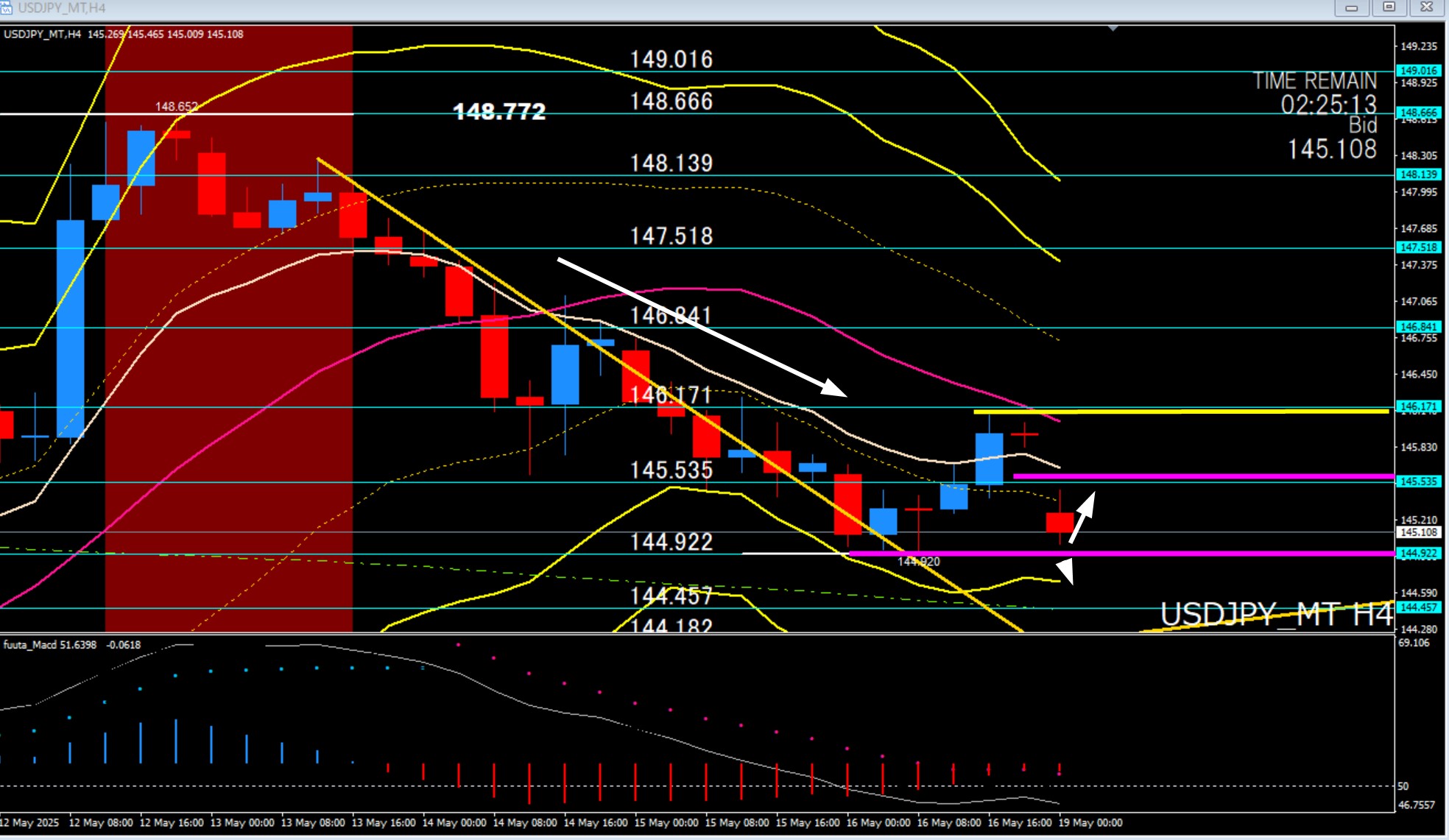Select the 146.171 level label on chart

coord(671,395)
